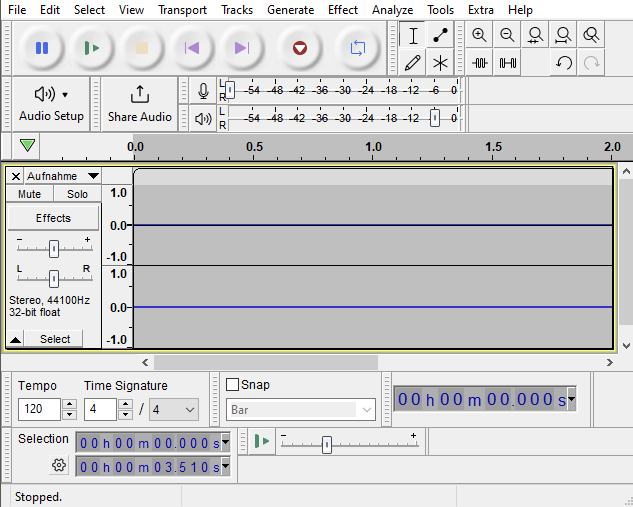The height and width of the screenshot is (507, 633).
Task: Click the greyed Redo arrow icon
Action: 591,63
